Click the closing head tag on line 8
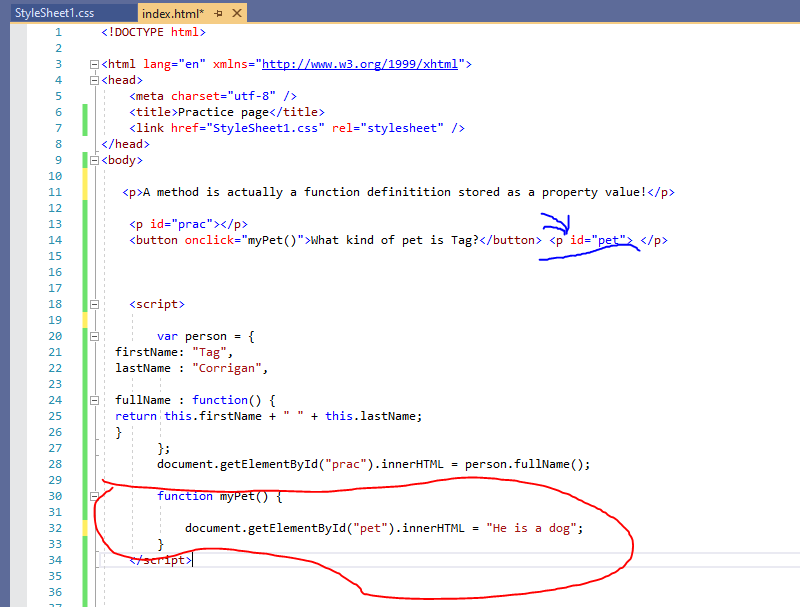This screenshot has height=607, width=800. tap(126, 144)
